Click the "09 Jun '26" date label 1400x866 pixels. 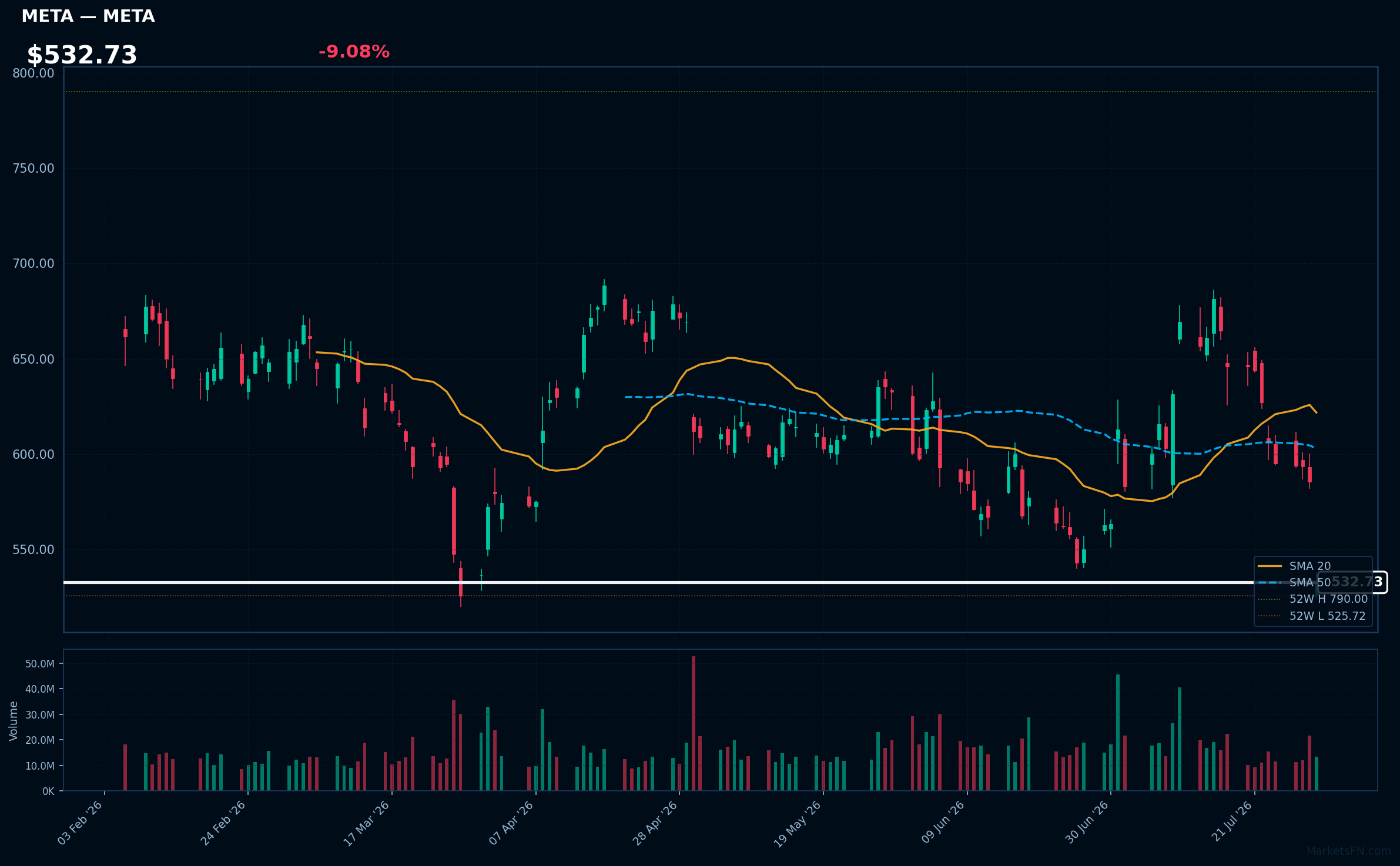point(943,822)
